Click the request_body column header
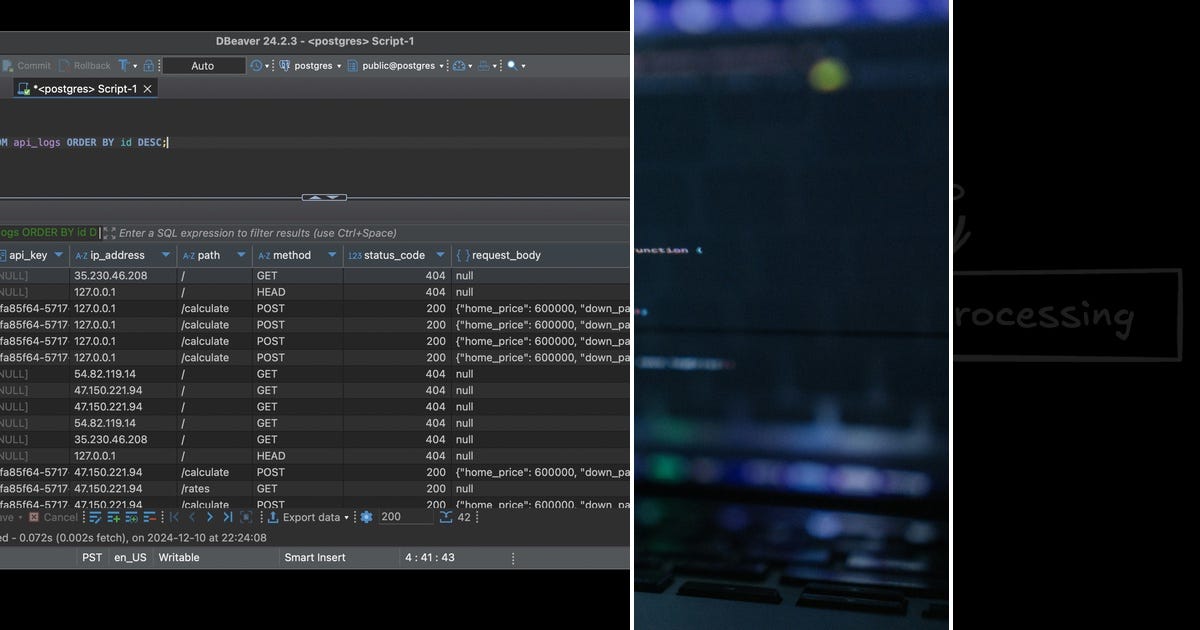Screen dimensions: 1200x630 coord(541,255)
